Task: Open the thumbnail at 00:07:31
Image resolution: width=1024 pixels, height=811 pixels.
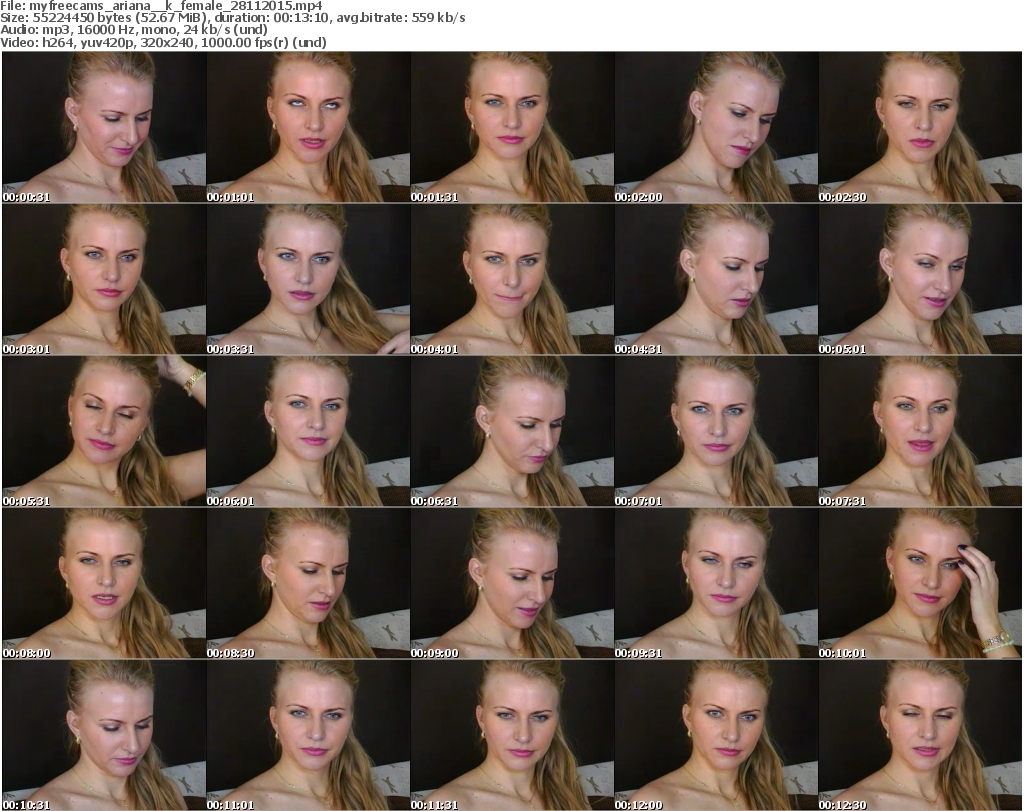Action: (x=920, y=432)
